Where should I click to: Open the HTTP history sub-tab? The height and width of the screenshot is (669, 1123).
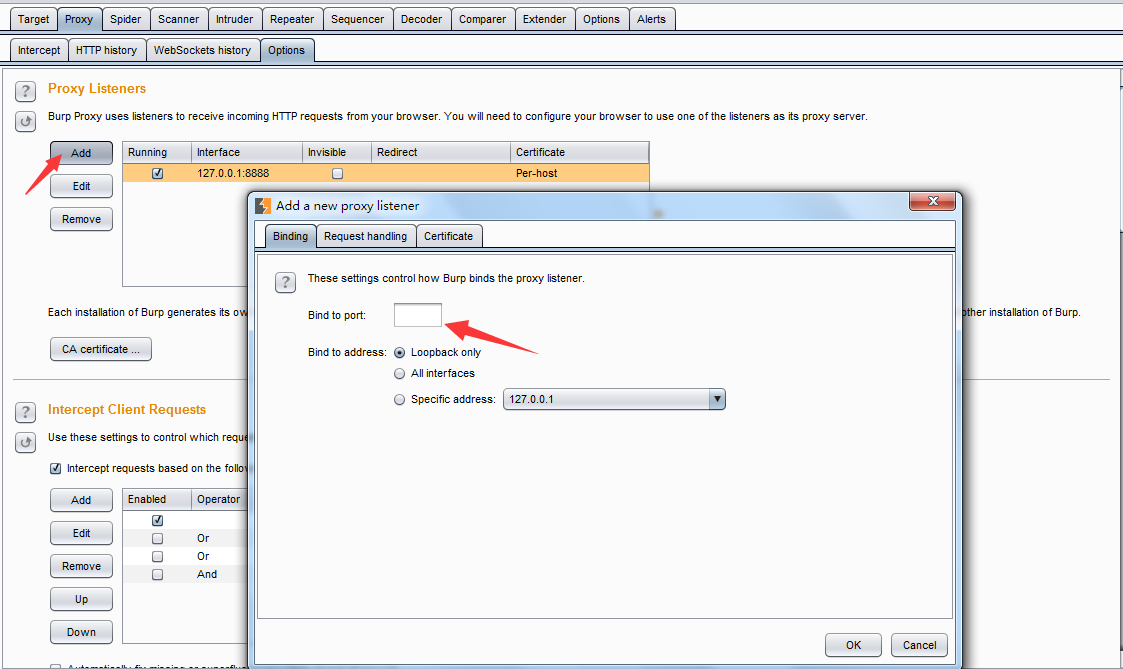pyautogui.click(x=106, y=50)
